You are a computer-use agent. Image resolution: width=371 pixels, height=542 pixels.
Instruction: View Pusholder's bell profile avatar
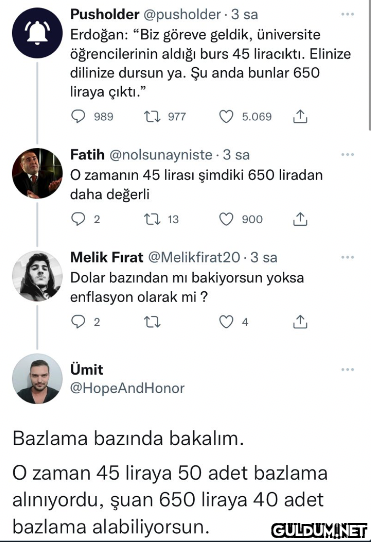point(37,33)
